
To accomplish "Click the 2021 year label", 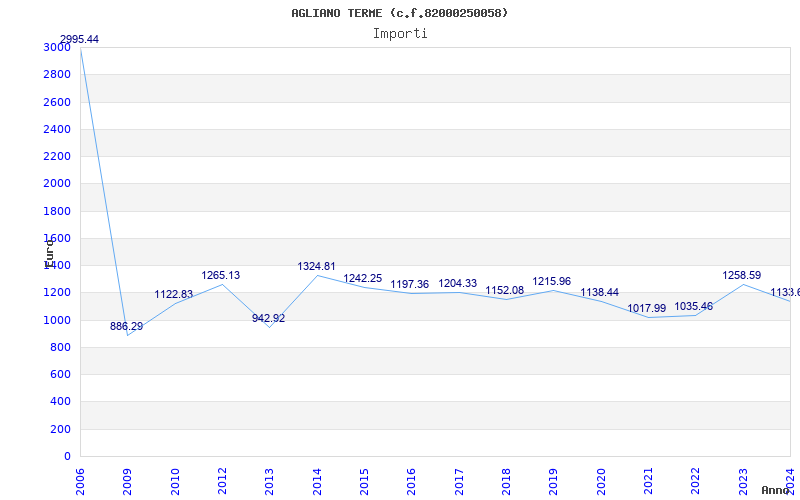I will point(648,482).
